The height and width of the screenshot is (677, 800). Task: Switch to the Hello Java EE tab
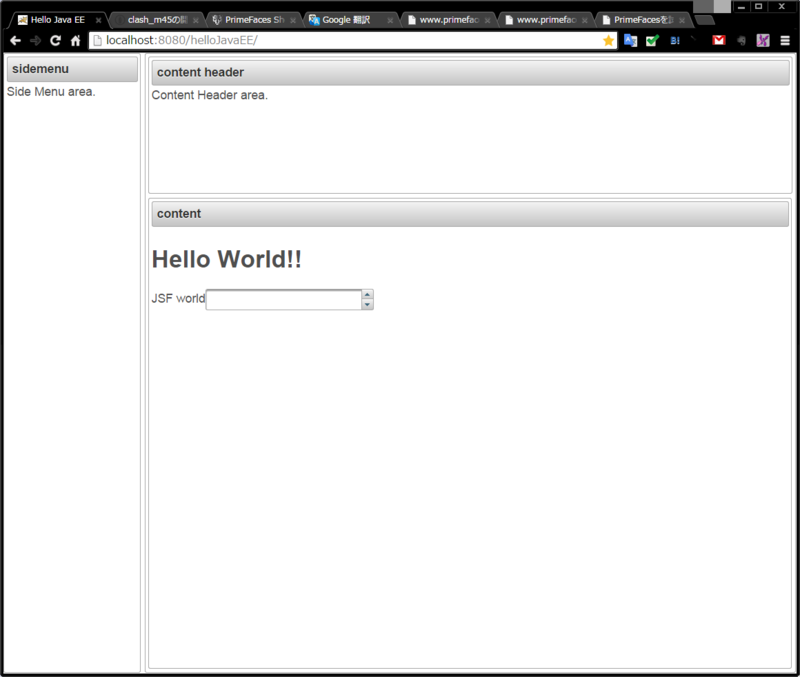[x=57, y=20]
